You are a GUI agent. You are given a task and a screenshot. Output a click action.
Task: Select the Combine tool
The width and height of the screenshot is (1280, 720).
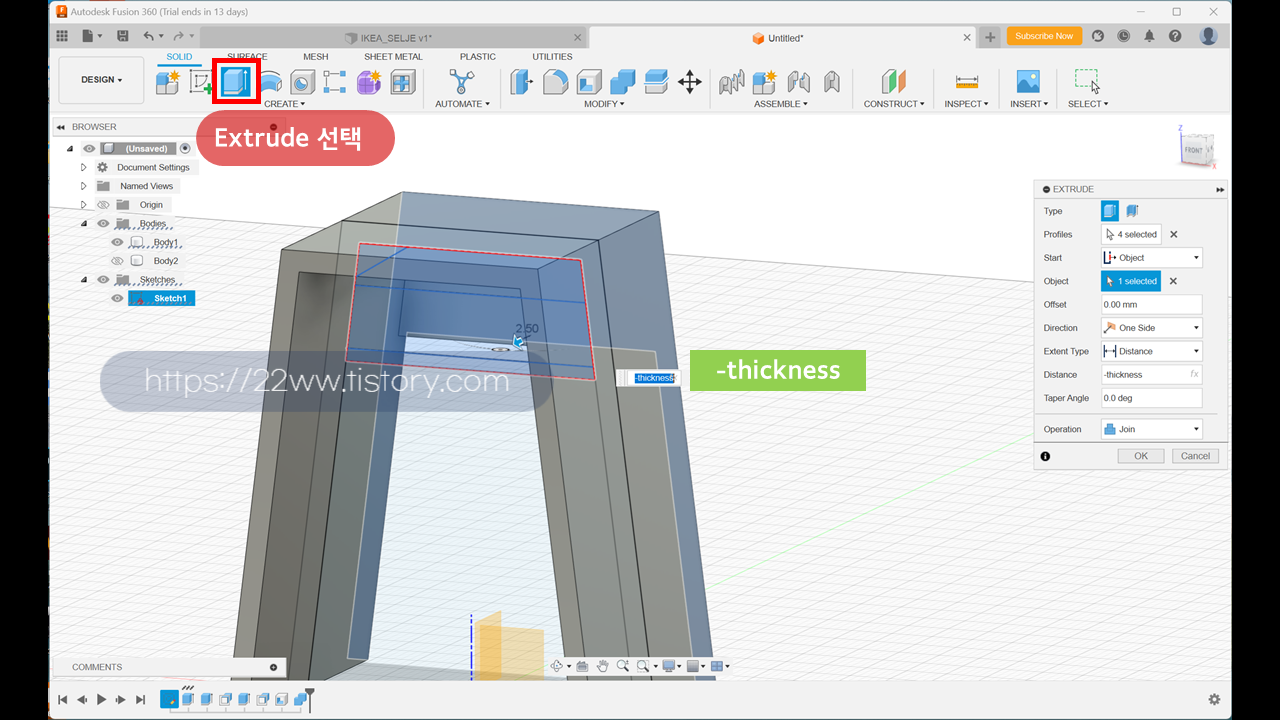[622, 82]
